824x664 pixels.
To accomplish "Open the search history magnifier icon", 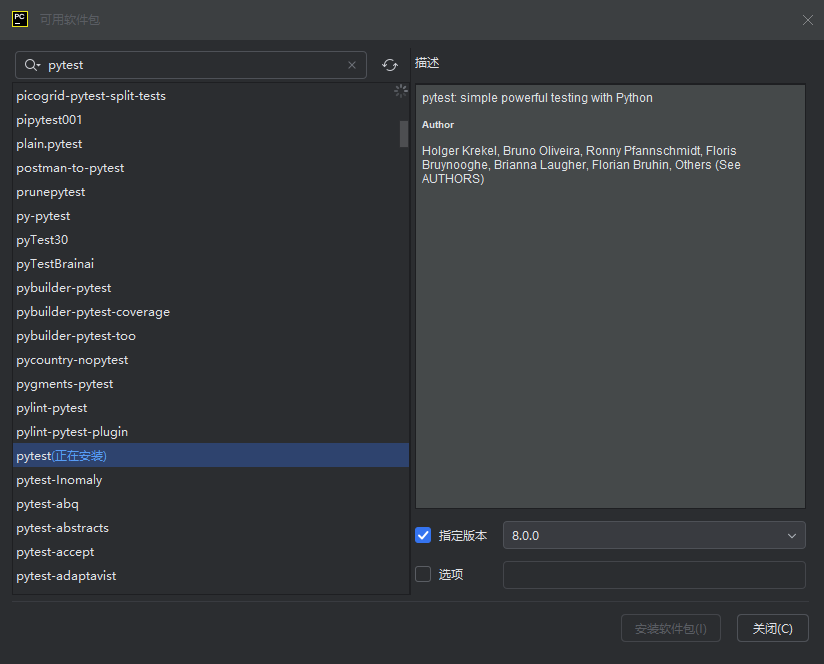I will click(x=32, y=65).
